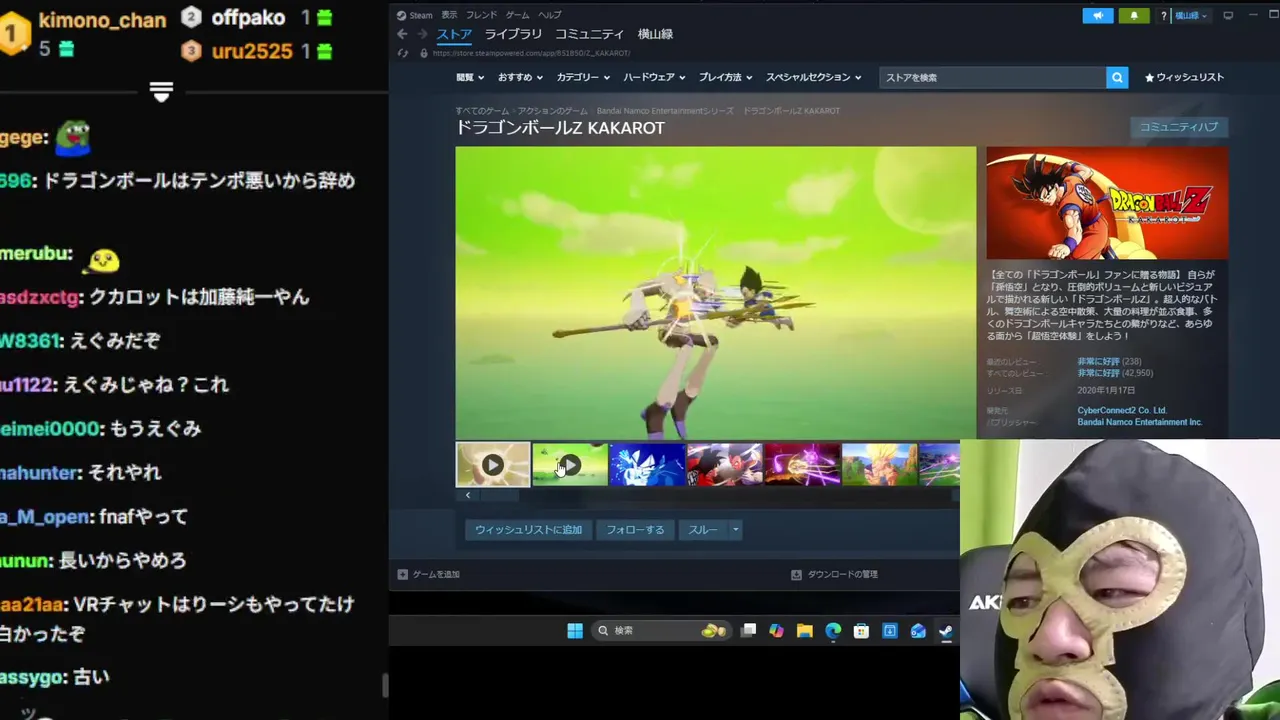
Task: Click the padlock icon in the address bar
Action: click(x=424, y=53)
